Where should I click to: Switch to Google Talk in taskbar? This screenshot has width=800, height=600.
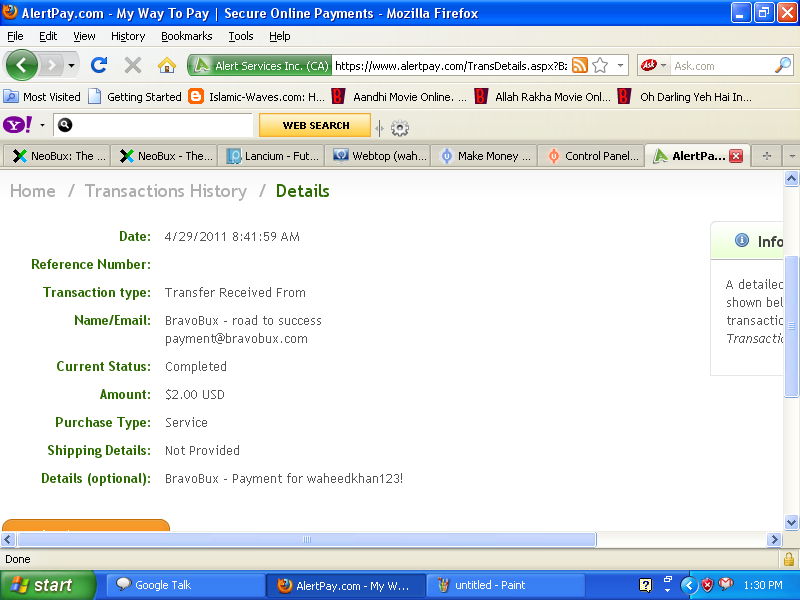[186, 585]
